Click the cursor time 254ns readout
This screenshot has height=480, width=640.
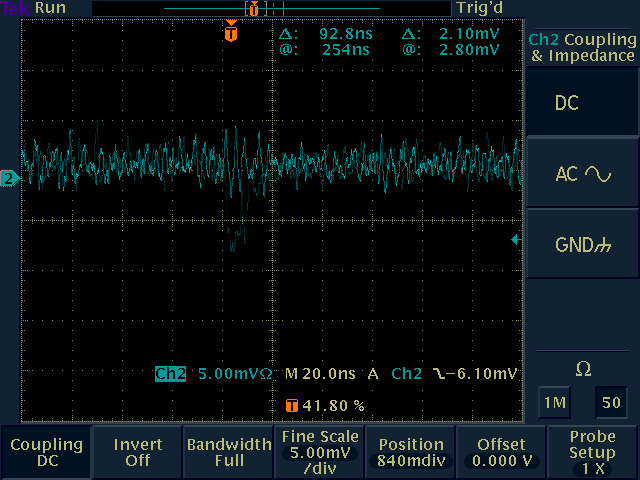[x=345, y=50]
